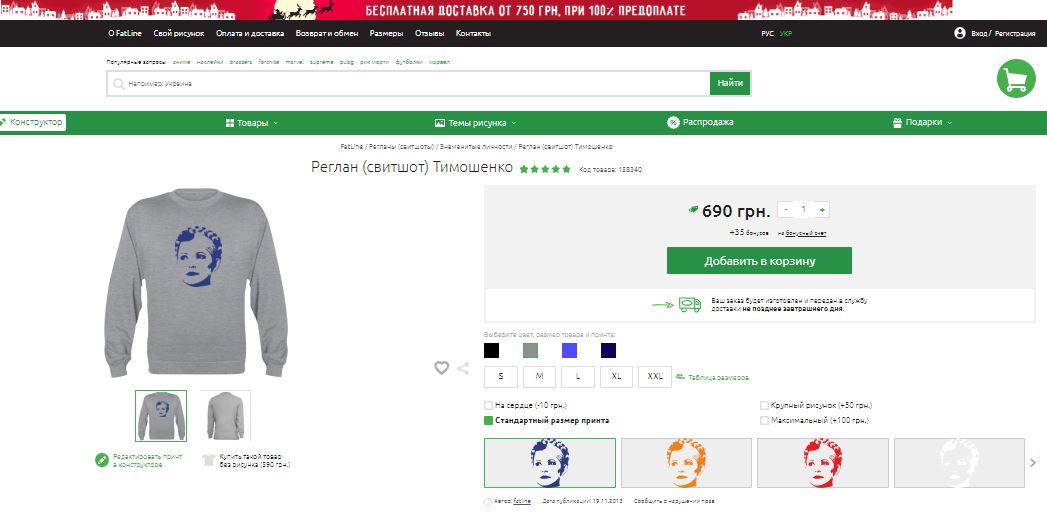Click the Распродажа percent sale icon
This screenshot has height=514, width=1047.
point(674,122)
